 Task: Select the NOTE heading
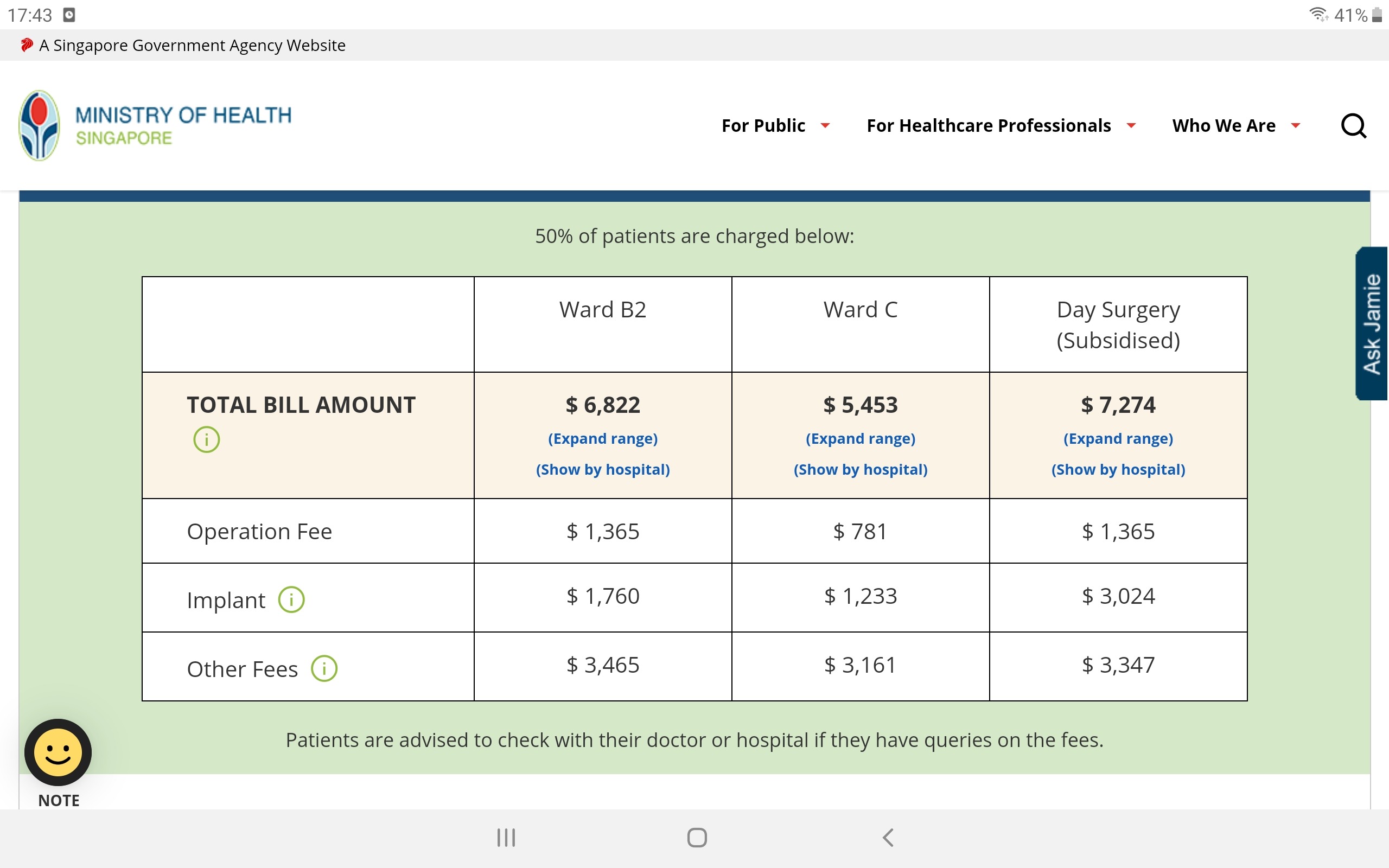point(59,801)
